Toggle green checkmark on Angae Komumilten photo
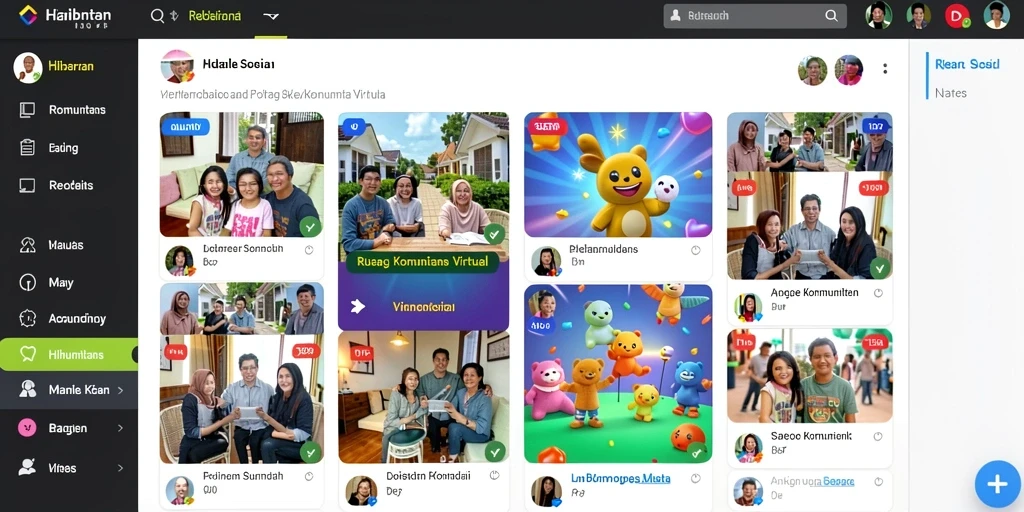Screen dimensions: 1024x512 coord(880,268)
